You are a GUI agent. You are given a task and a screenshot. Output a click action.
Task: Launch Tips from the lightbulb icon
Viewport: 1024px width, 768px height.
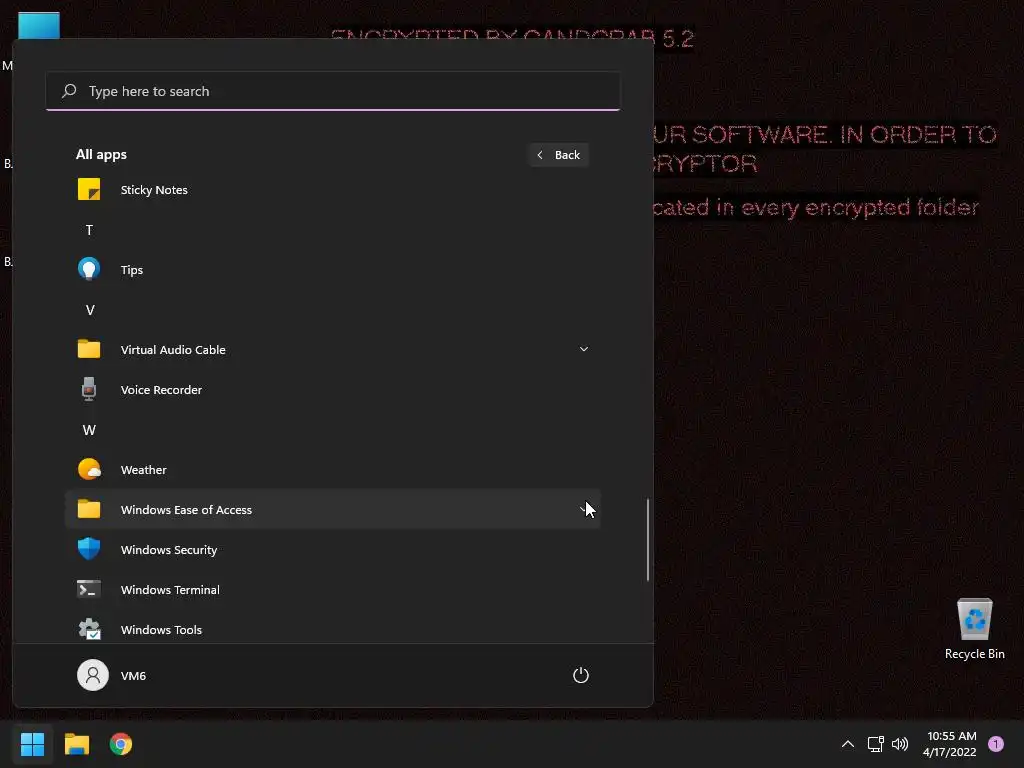tap(89, 269)
